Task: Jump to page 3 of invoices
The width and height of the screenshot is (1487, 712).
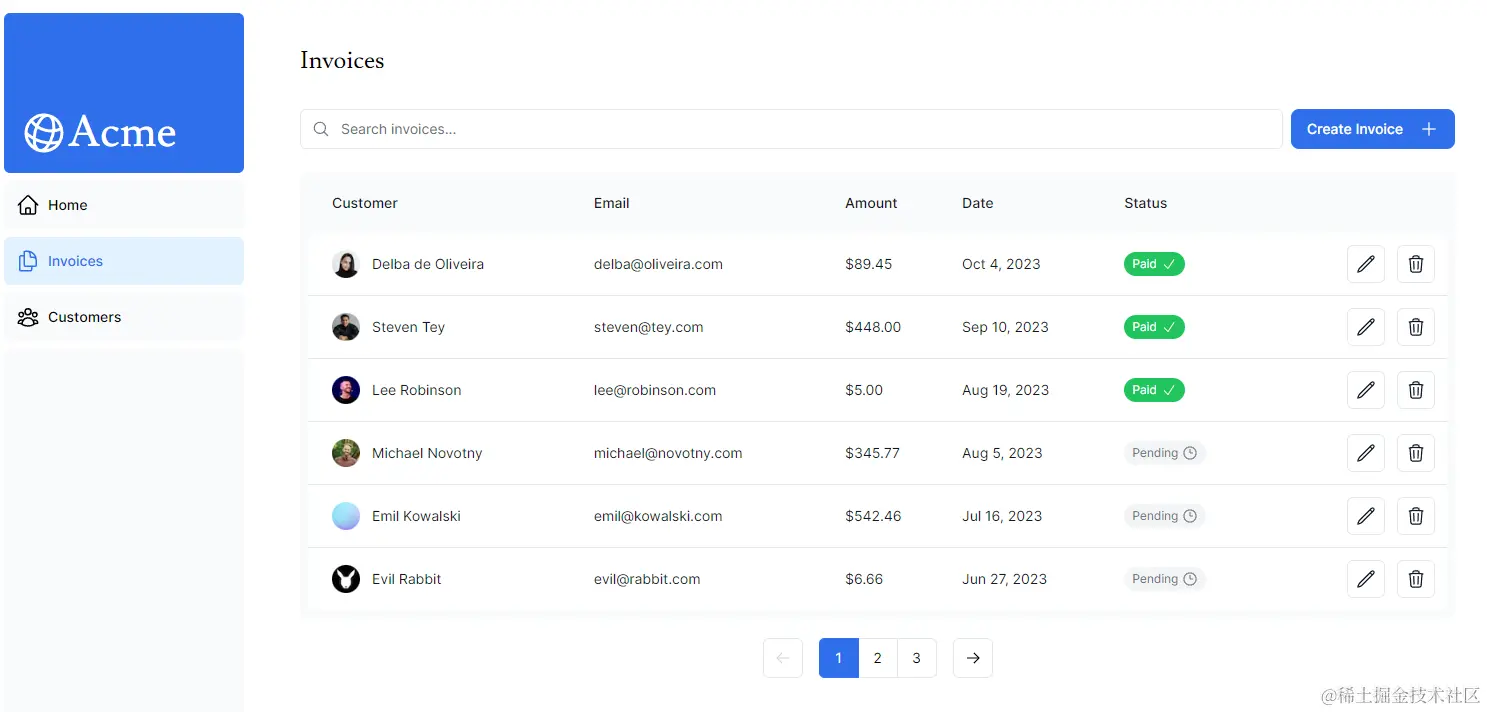Action: (916, 658)
